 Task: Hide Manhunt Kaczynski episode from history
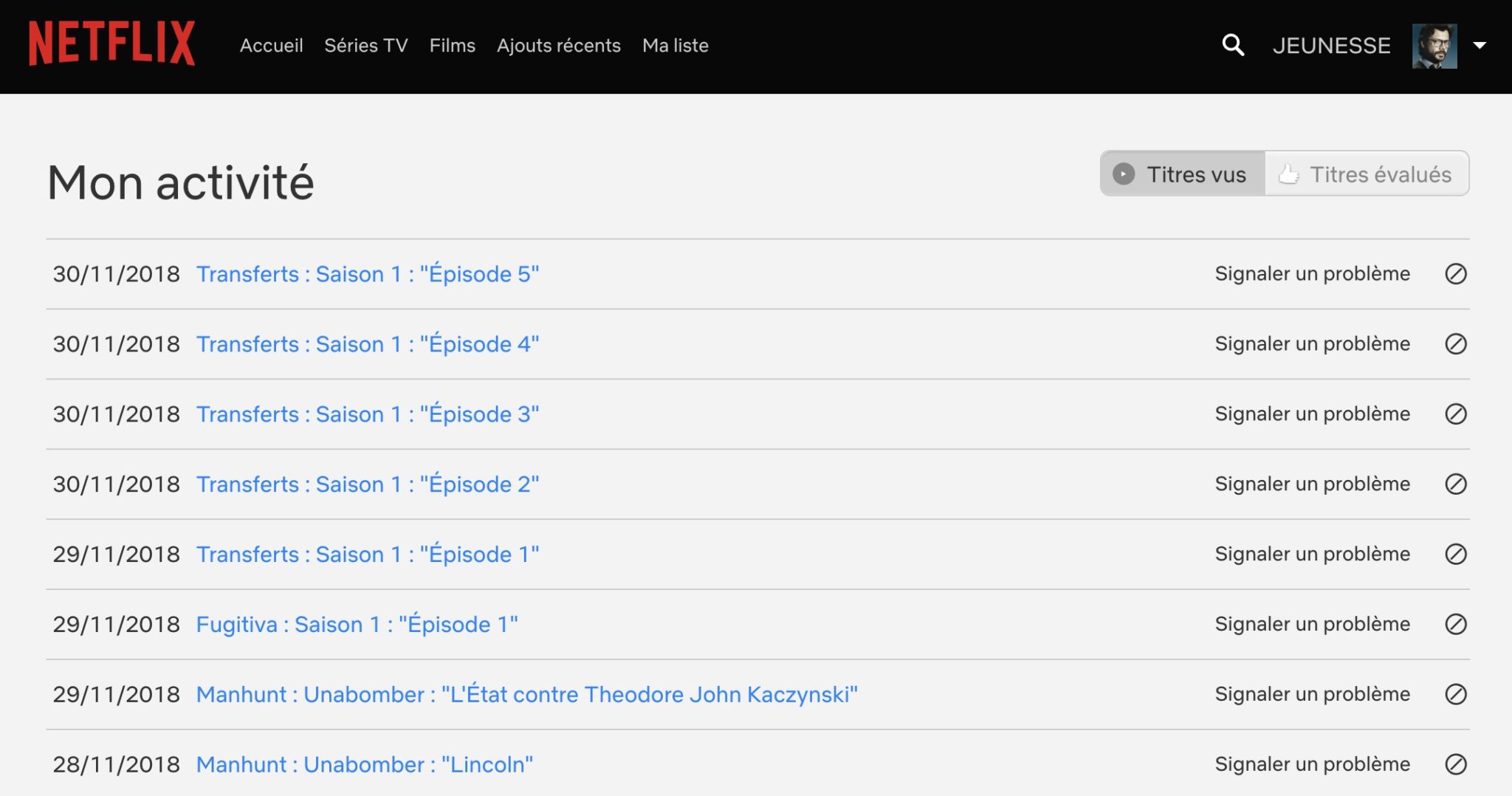point(1455,695)
